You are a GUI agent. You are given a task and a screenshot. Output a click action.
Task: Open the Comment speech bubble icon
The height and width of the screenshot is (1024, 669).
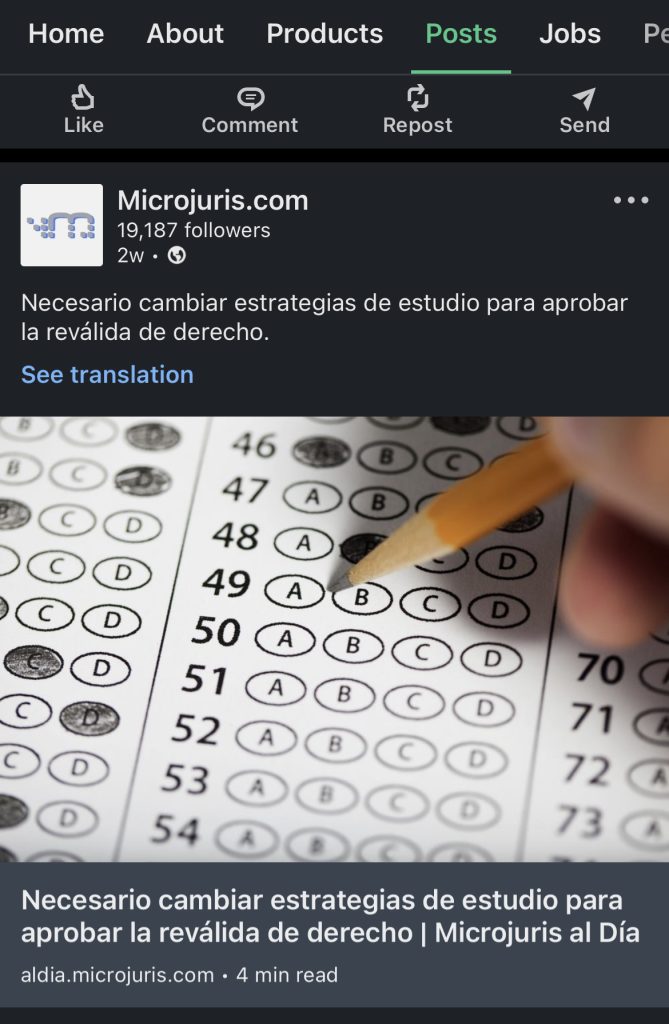tap(250, 98)
